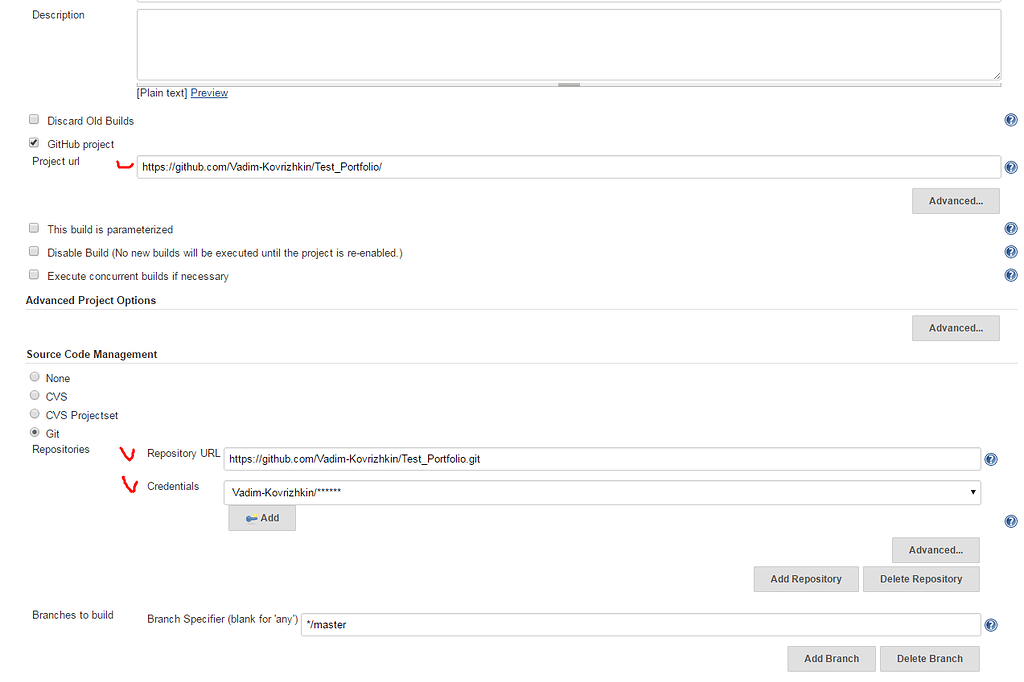Open help beside the Disable Build option

pyautogui.click(x=1010, y=251)
